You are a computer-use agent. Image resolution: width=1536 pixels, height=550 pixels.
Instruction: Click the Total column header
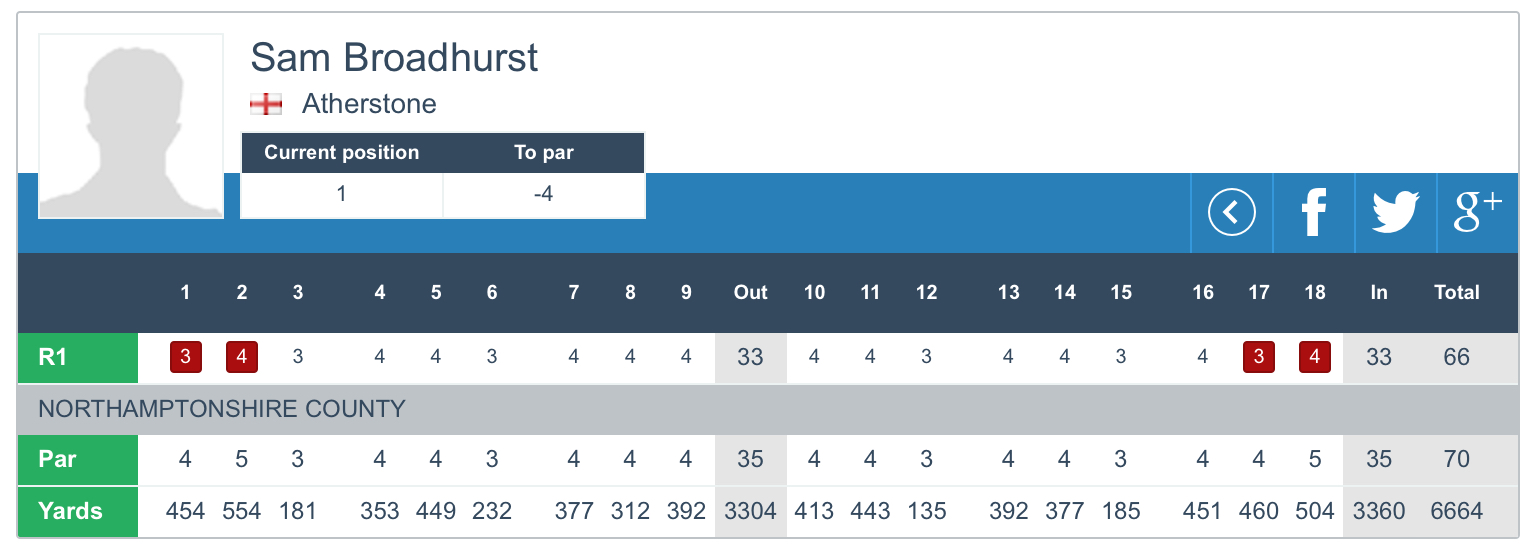tap(1456, 292)
